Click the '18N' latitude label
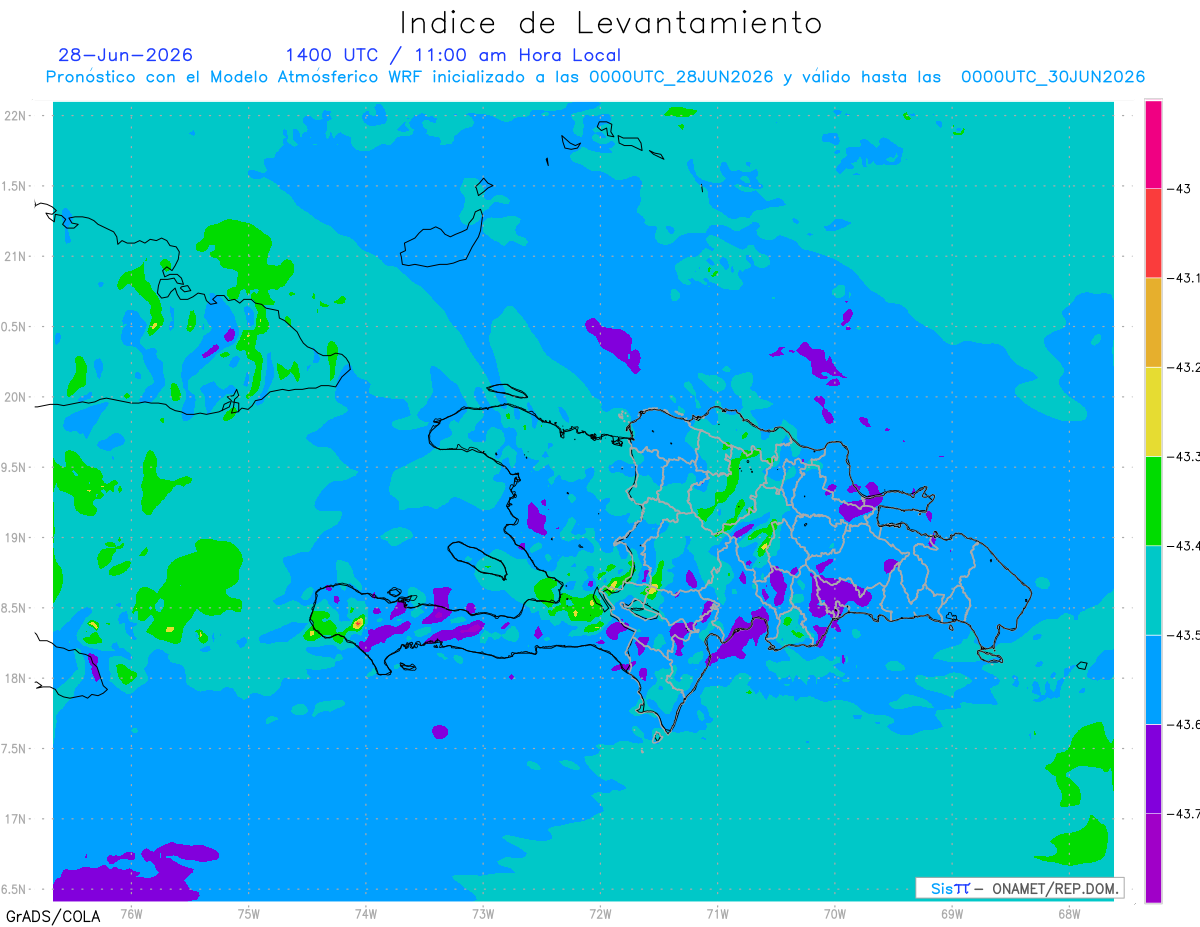Viewport: 1200px width, 927px height. (17, 678)
